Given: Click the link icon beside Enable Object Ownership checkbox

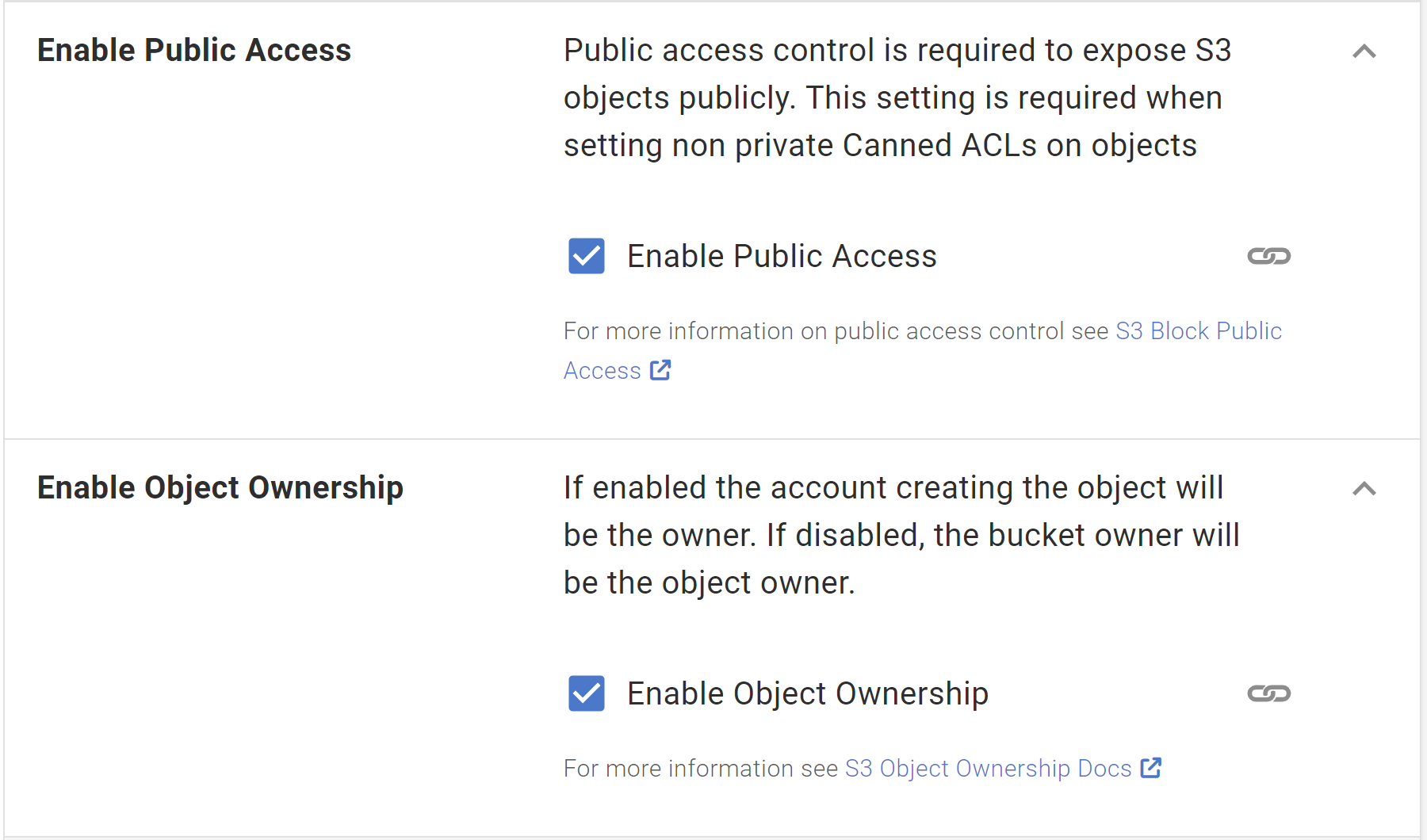Looking at the screenshot, I should point(1269,693).
